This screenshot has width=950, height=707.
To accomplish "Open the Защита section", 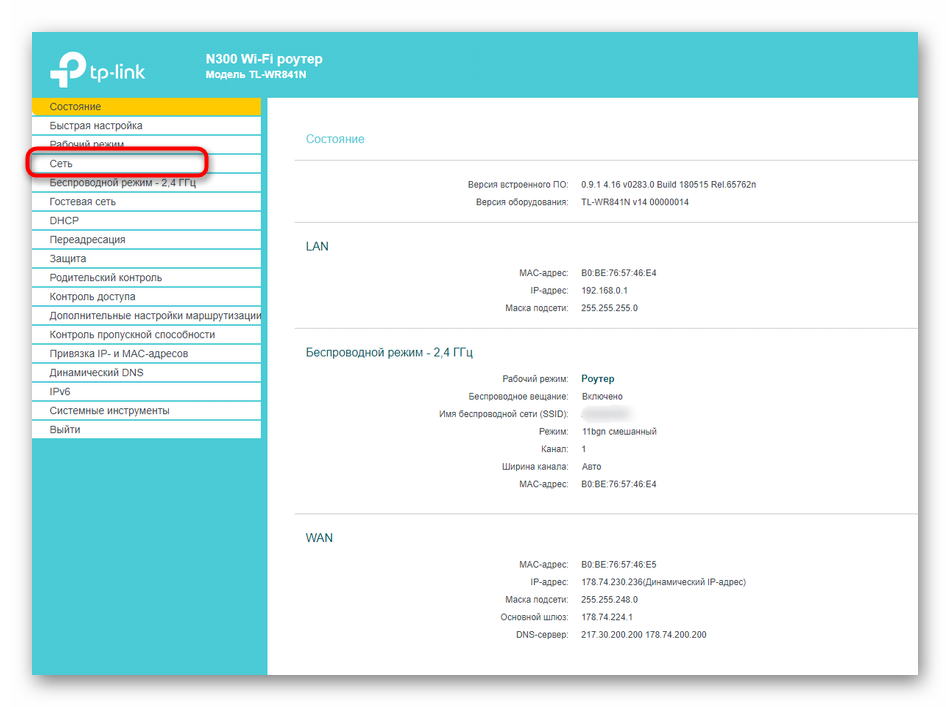I will coord(68,259).
